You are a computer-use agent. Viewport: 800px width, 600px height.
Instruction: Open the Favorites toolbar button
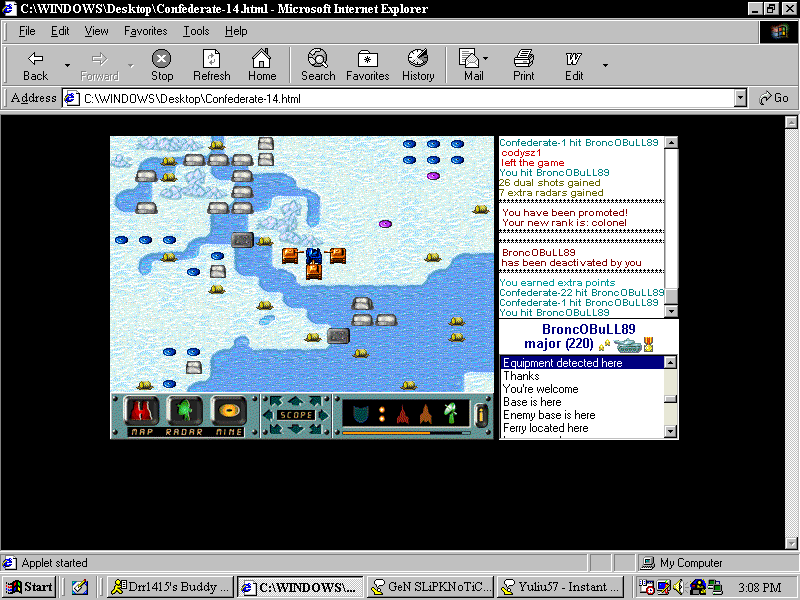pos(367,65)
